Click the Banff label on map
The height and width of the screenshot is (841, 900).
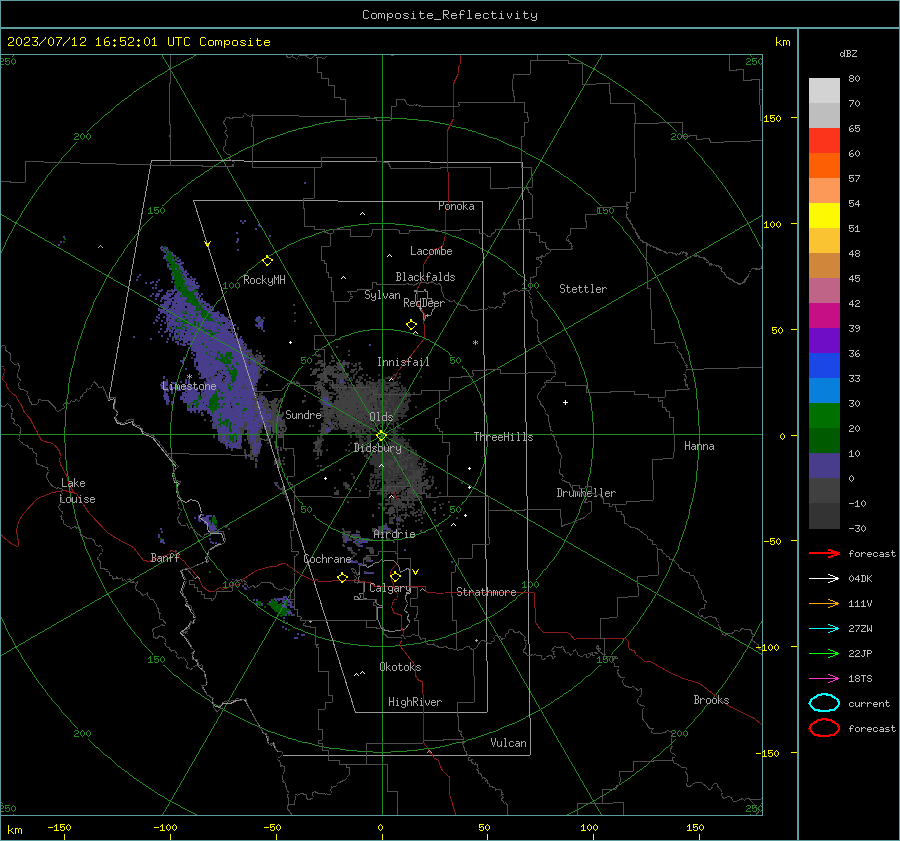(x=165, y=558)
